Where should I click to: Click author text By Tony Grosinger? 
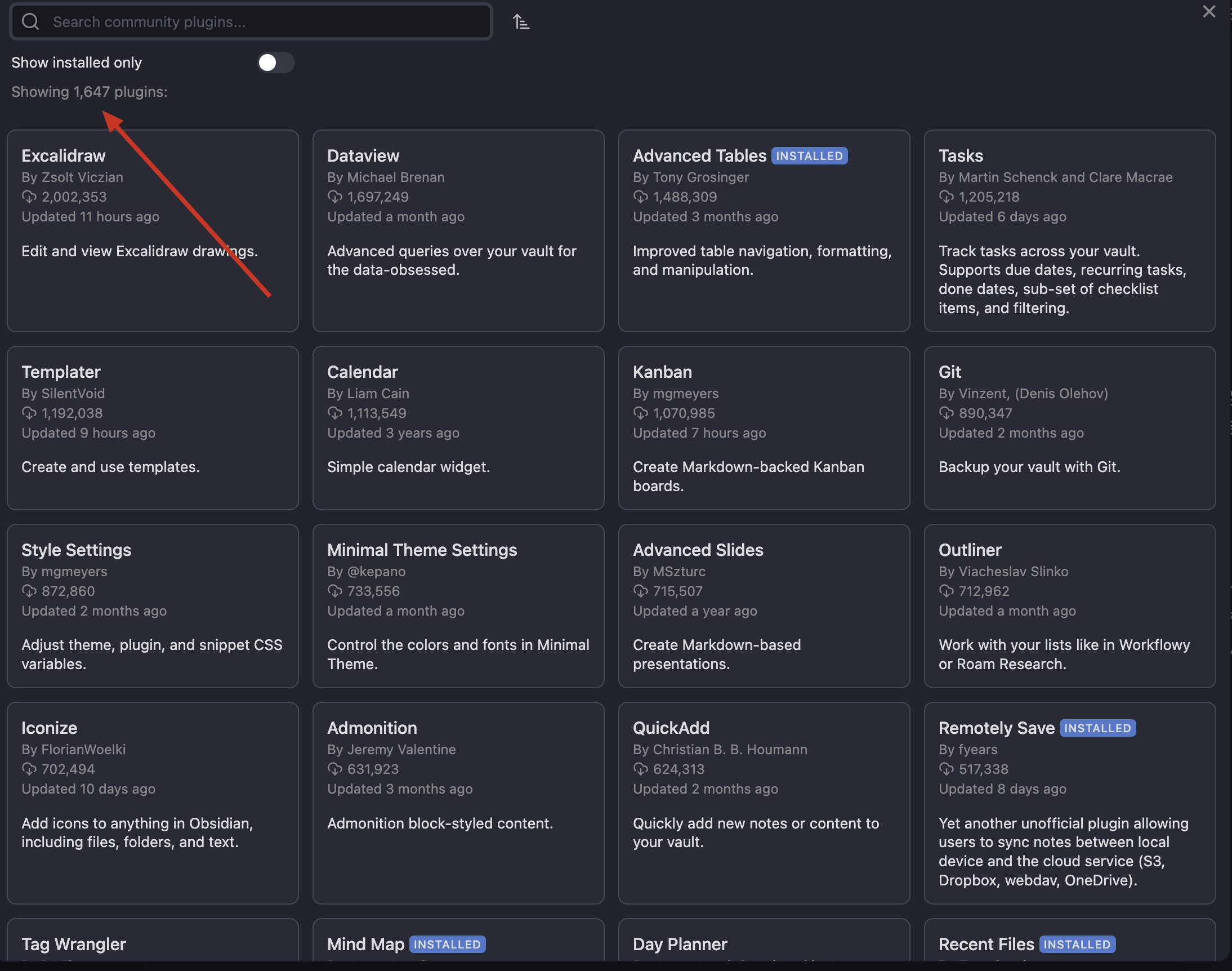[691, 177]
